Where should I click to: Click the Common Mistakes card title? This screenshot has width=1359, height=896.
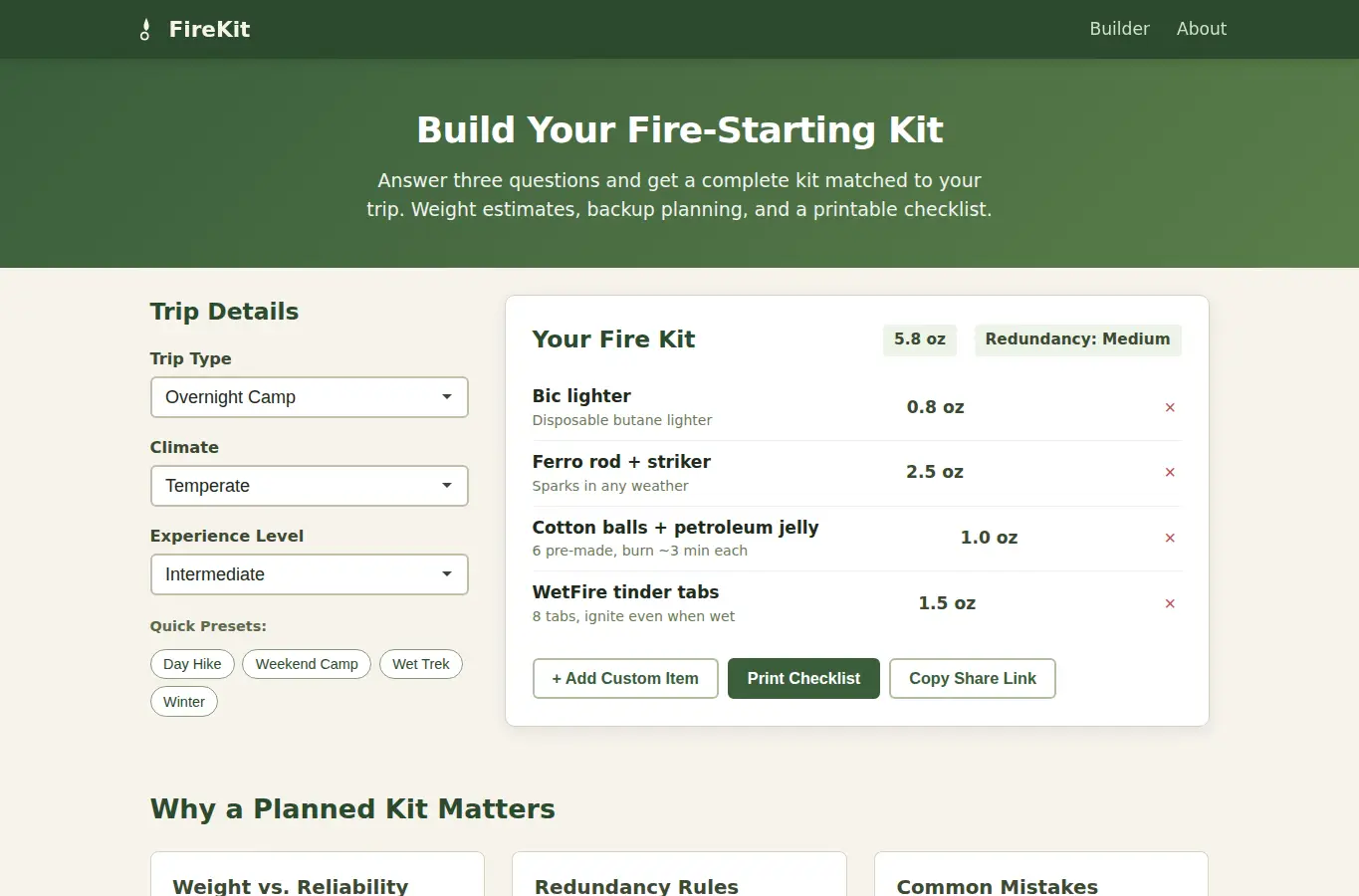(x=998, y=886)
